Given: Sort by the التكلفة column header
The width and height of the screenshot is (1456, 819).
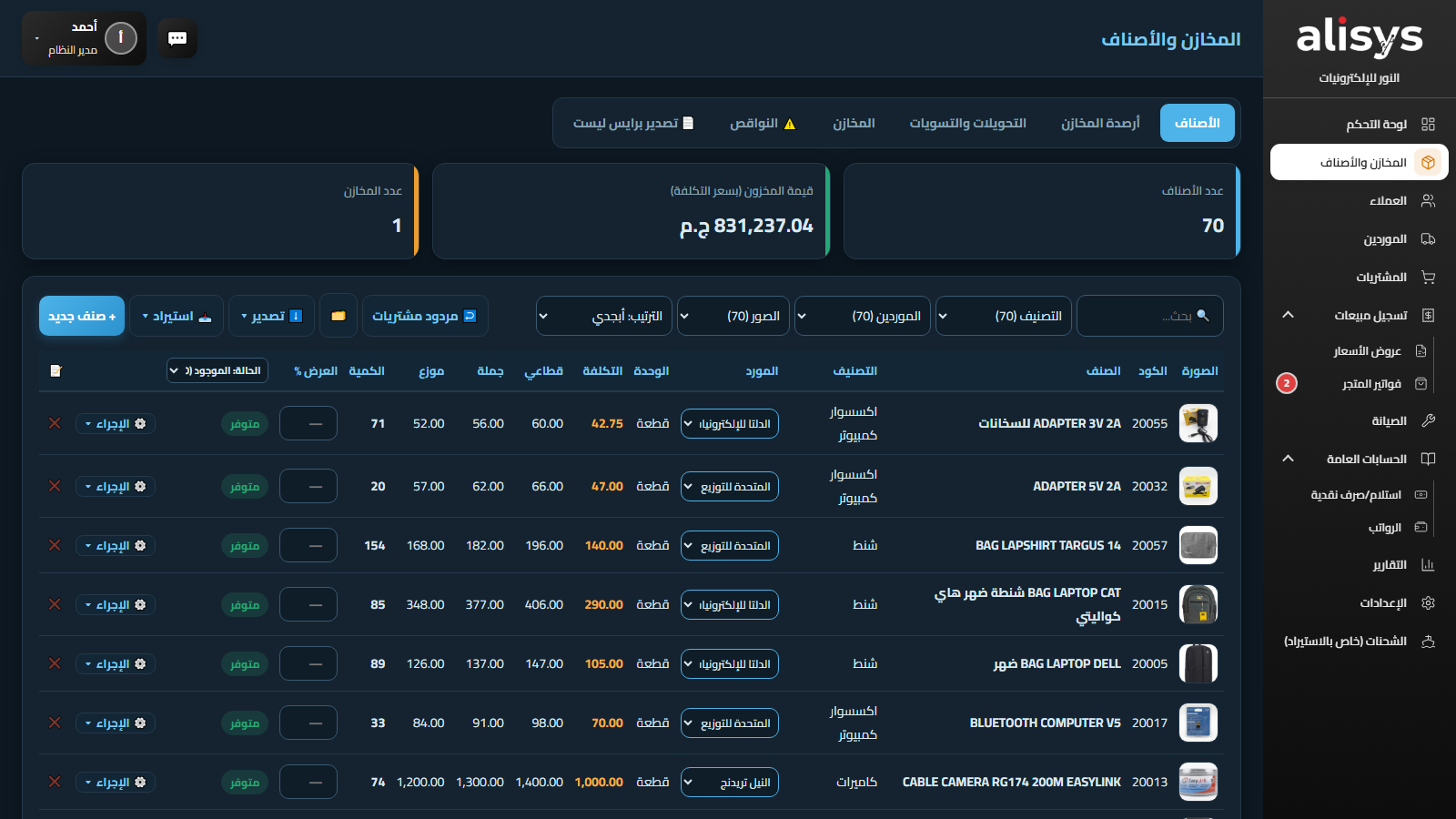Looking at the screenshot, I should [x=602, y=370].
